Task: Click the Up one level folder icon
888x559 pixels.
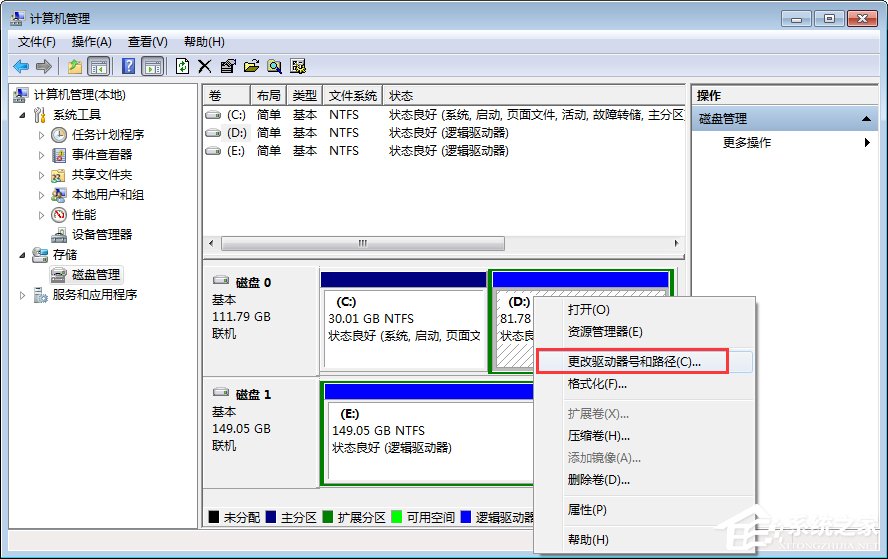Action: (75, 67)
